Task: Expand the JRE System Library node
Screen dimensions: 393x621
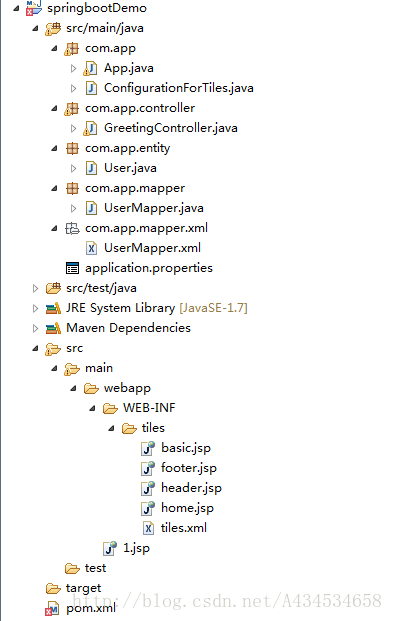Action: coord(35,308)
